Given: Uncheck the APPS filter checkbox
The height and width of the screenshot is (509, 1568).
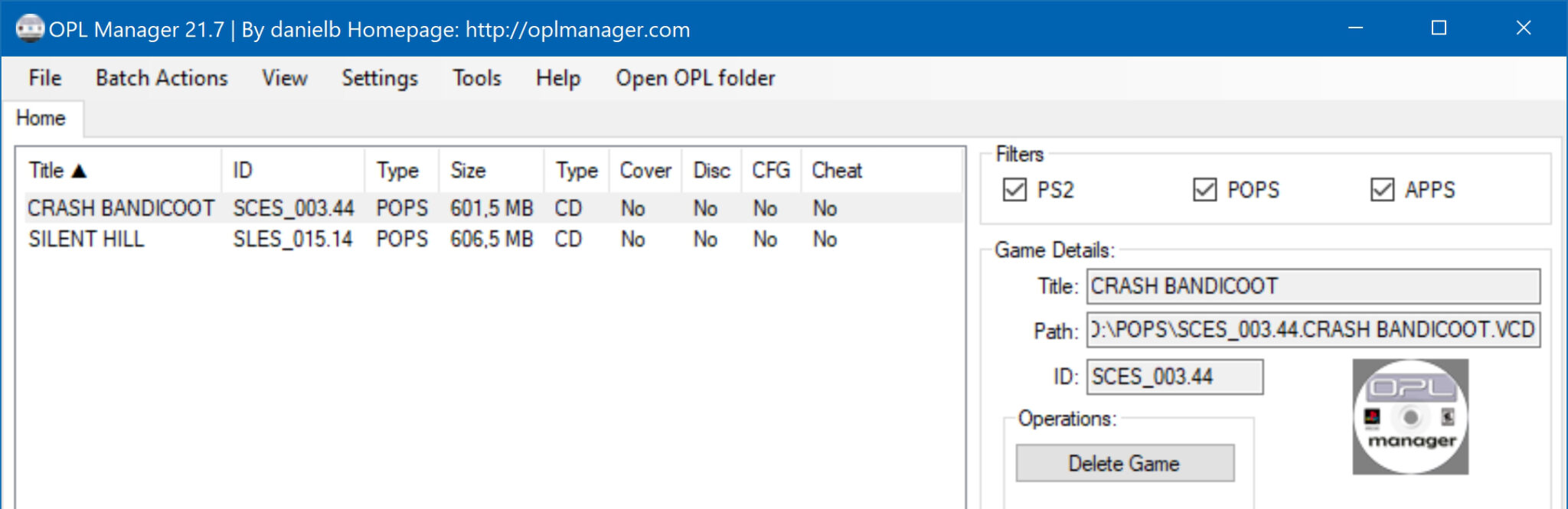Looking at the screenshot, I should (x=1382, y=190).
